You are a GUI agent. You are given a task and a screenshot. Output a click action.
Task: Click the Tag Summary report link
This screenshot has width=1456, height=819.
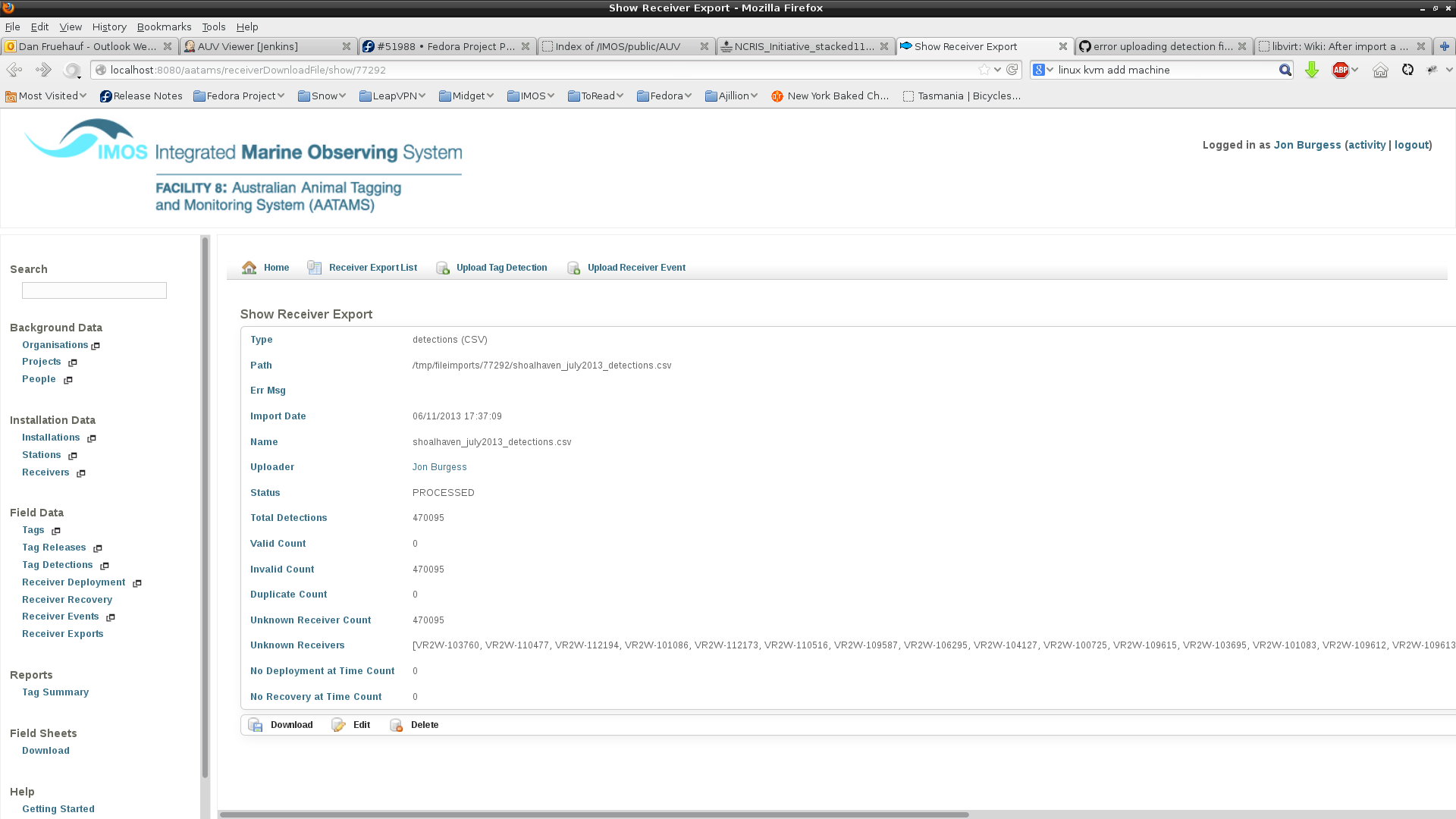55,691
